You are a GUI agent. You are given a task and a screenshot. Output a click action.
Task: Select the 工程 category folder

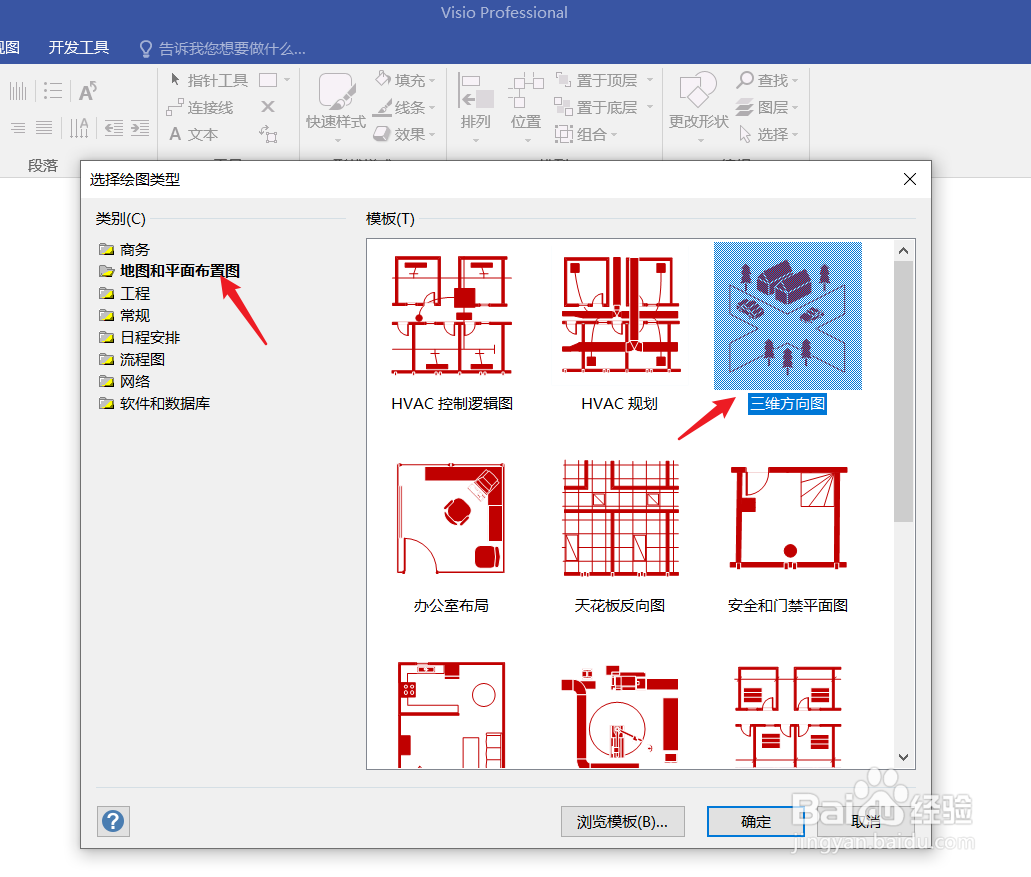point(124,293)
